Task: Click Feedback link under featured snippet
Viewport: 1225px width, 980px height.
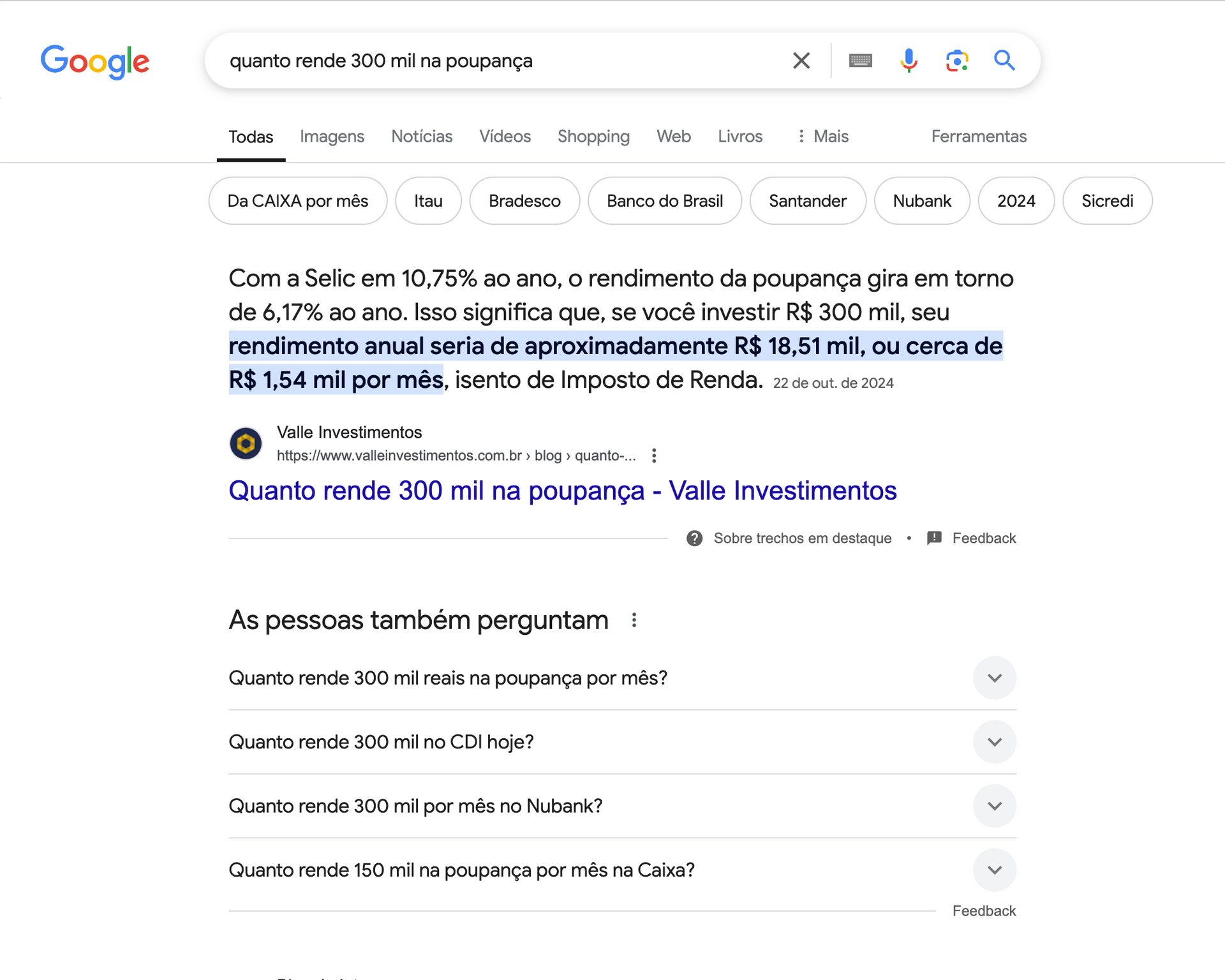Action: [x=984, y=538]
